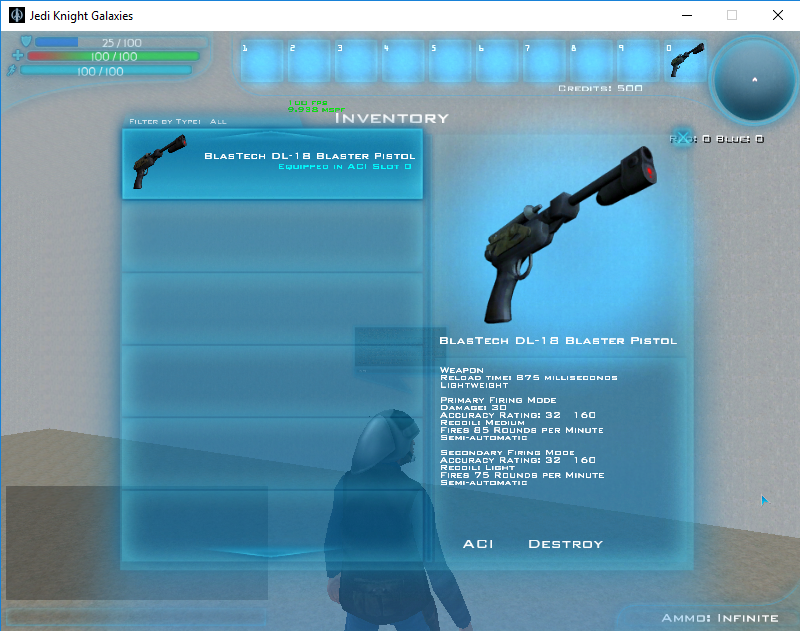The width and height of the screenshot is (800, 631).
Task: Click the pistol thumbnail in the inventory list
Action: [160, 161]
